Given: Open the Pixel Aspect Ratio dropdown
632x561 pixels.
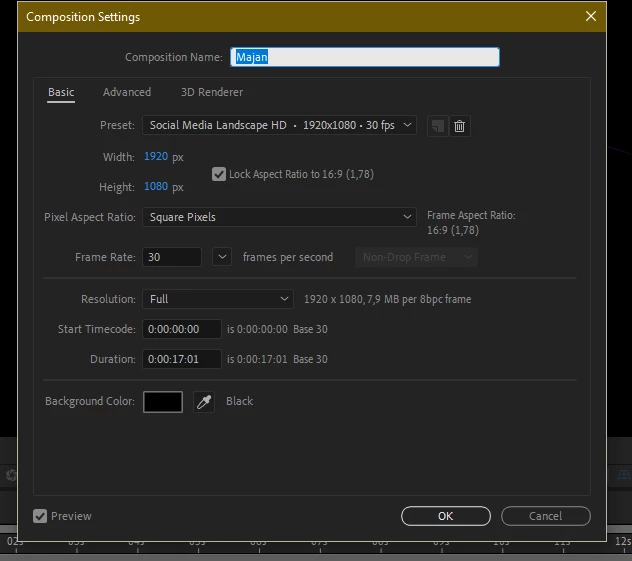Looking at the screenshot, I should [x=279, y=217].
